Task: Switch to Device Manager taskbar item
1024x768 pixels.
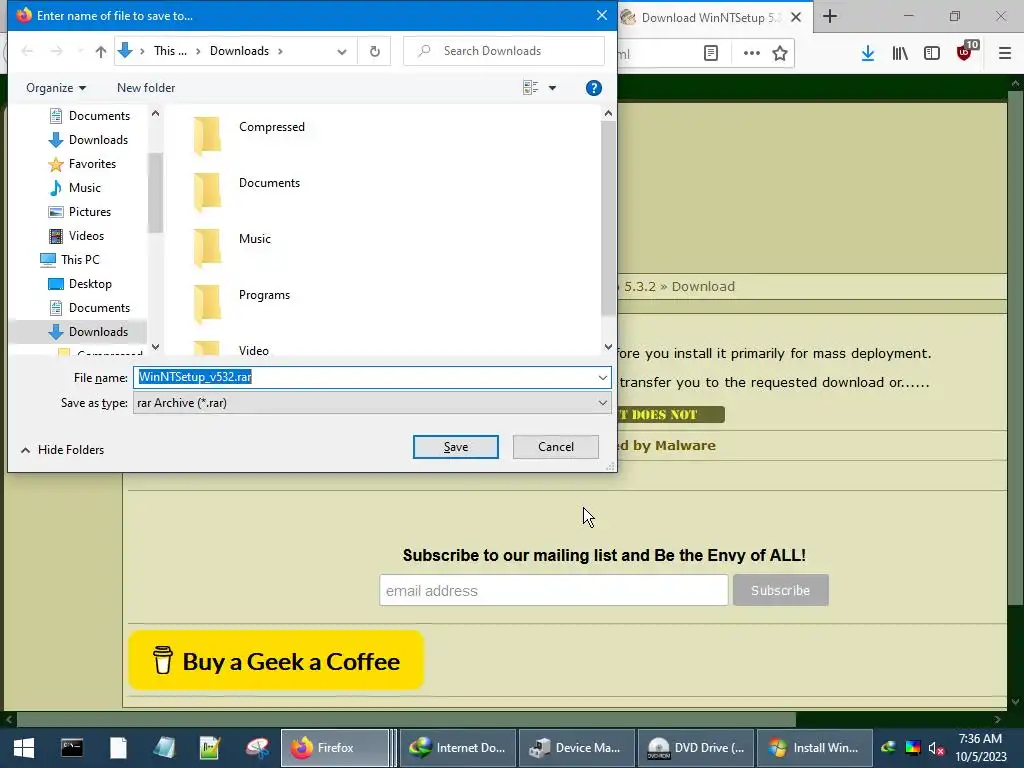Action: [x=577, y=748]
